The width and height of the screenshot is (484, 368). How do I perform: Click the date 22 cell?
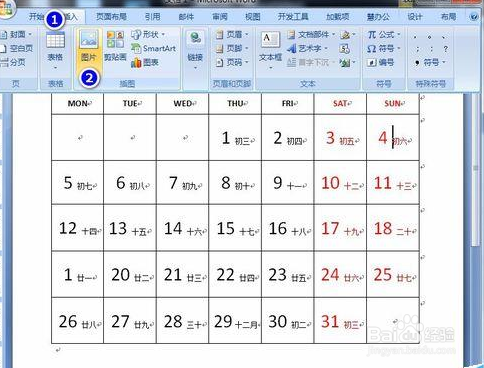pyautogui.click(x=235, y=275)
